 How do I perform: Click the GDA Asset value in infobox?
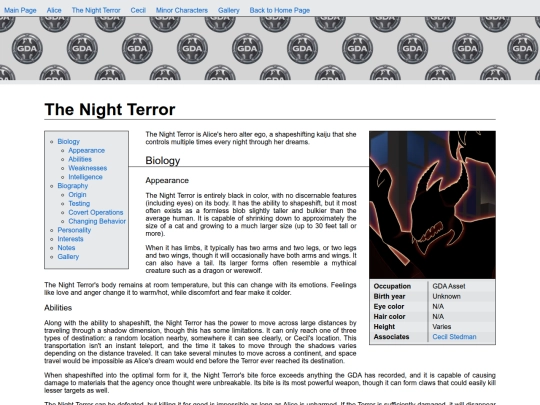[449, 286]
